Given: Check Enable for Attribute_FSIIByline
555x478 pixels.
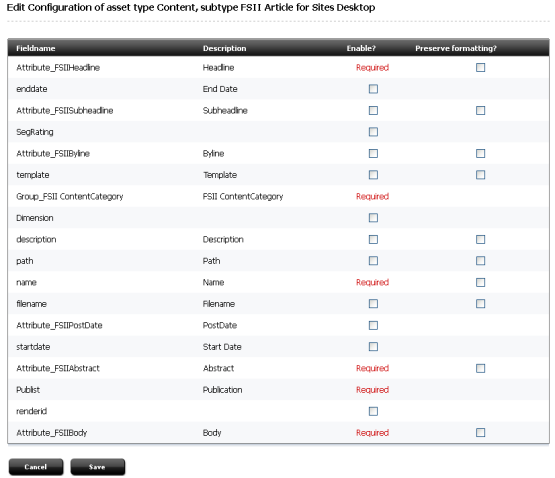Looking at the screenshot, I should coord(373,153).
